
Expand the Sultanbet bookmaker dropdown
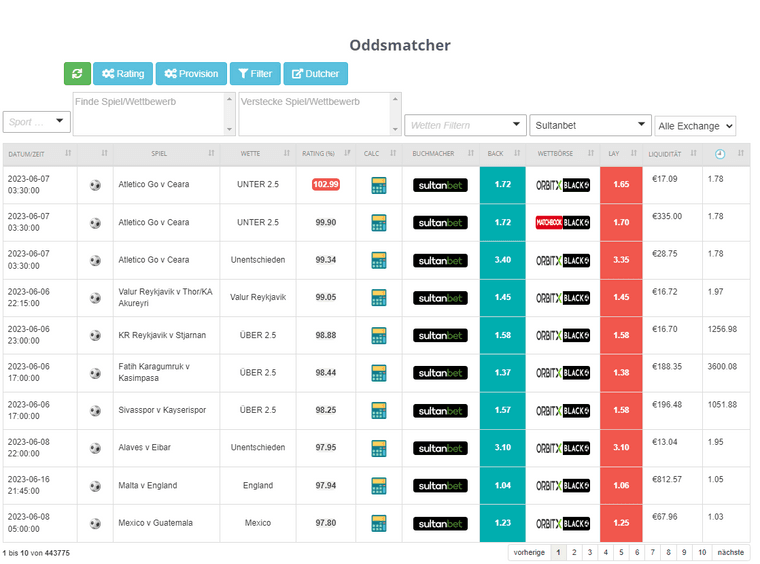[590, 125]
